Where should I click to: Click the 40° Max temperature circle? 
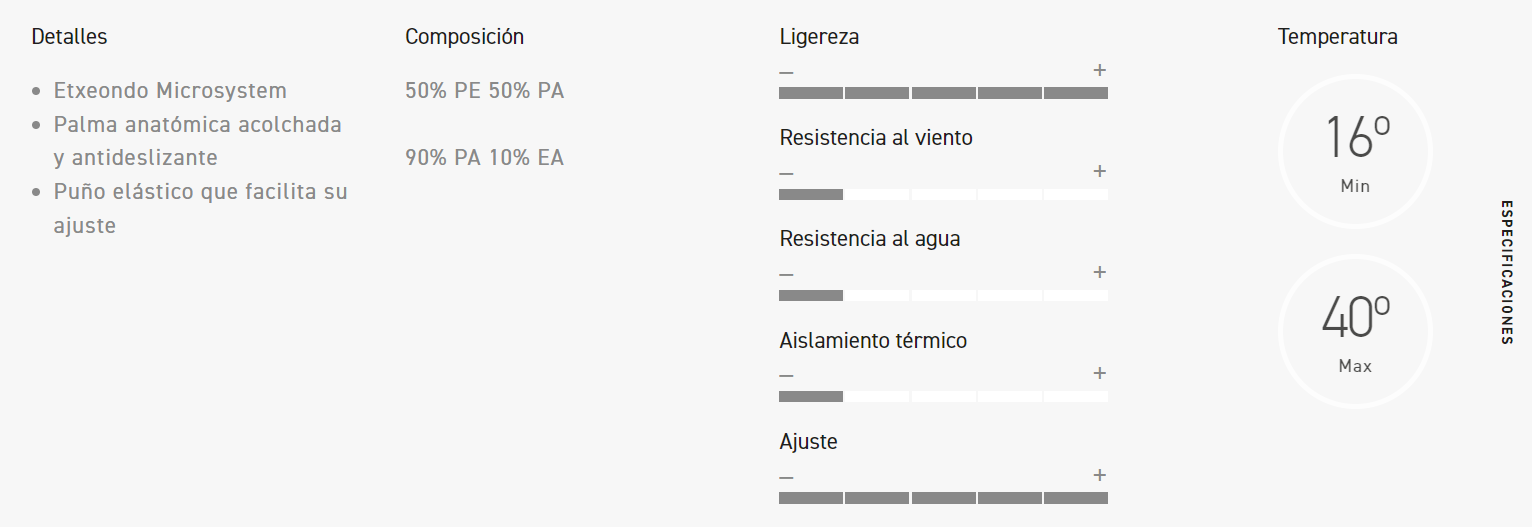click(1355, 332)
